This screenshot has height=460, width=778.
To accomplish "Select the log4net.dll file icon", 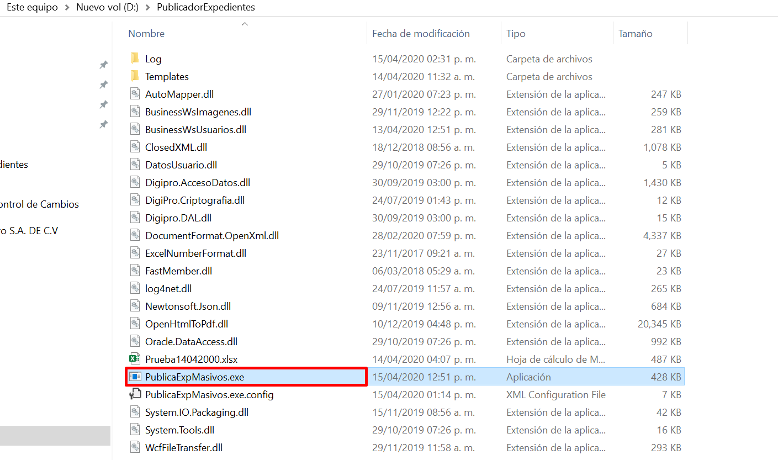I will click(x=135, y=288).
